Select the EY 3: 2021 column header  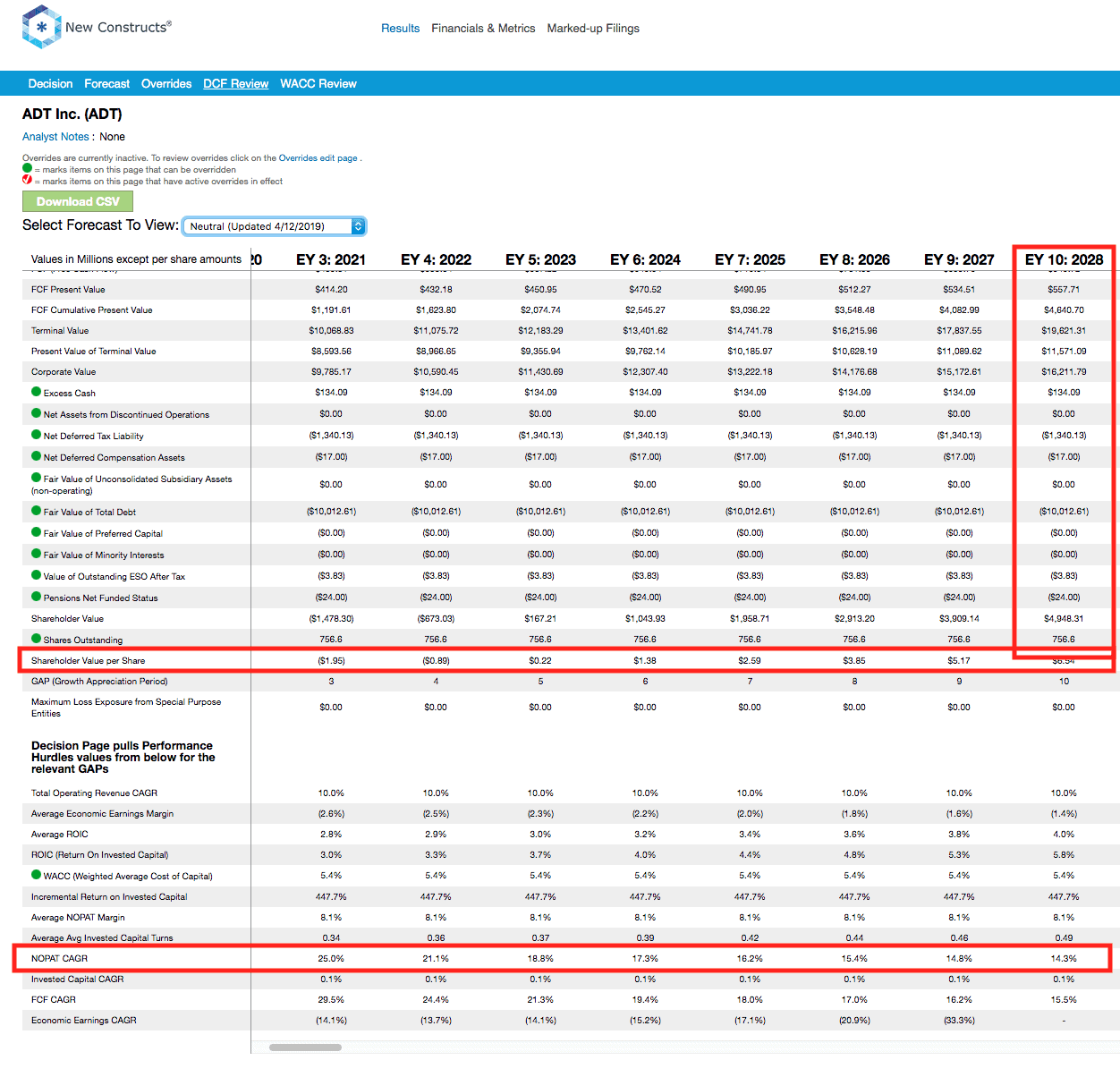pyautogui.click(x=331, y=259)
